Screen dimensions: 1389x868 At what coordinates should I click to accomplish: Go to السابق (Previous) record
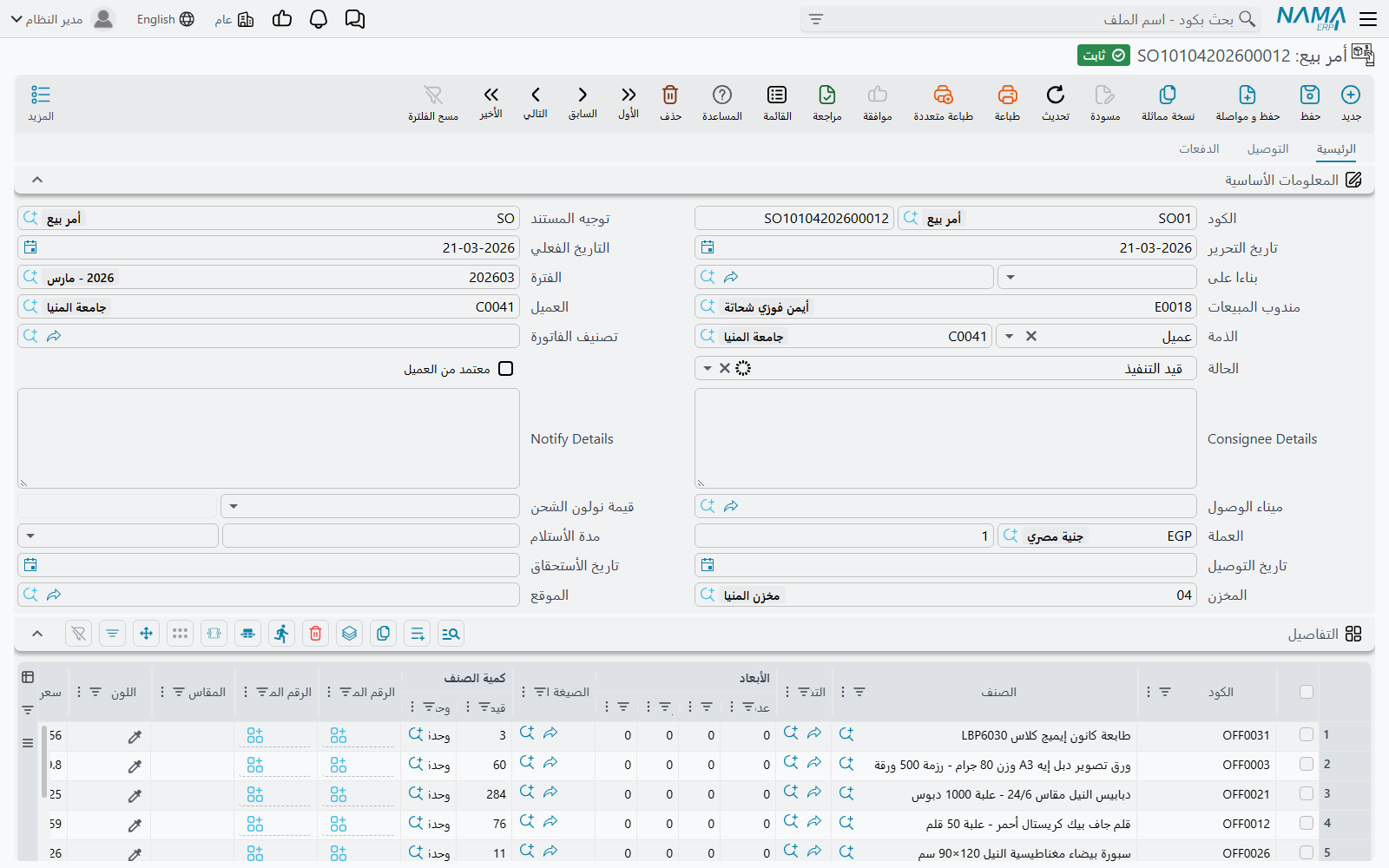583,95
